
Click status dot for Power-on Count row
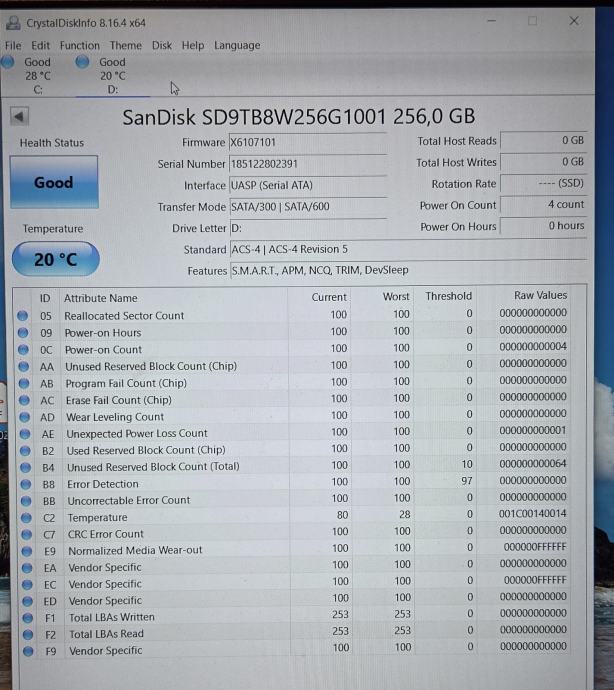23,349
